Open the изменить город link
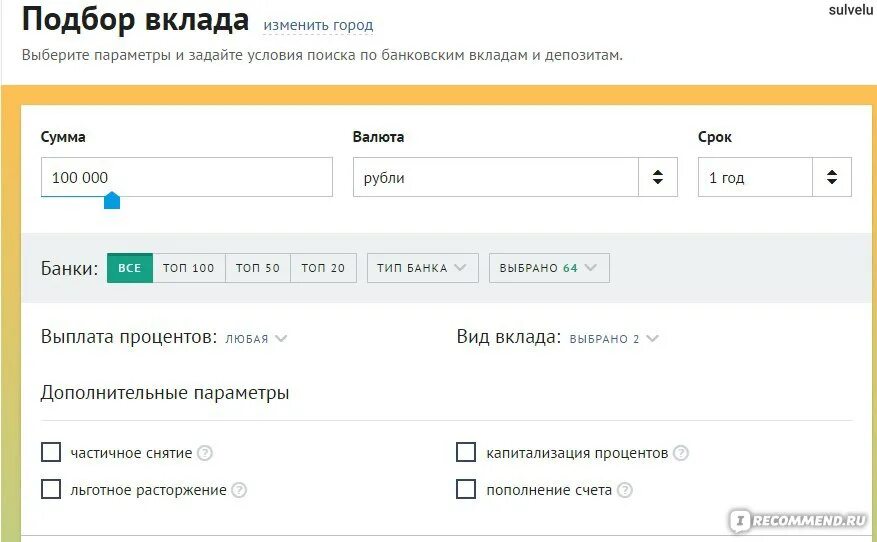The image size is (877, 542). point(318,26)
